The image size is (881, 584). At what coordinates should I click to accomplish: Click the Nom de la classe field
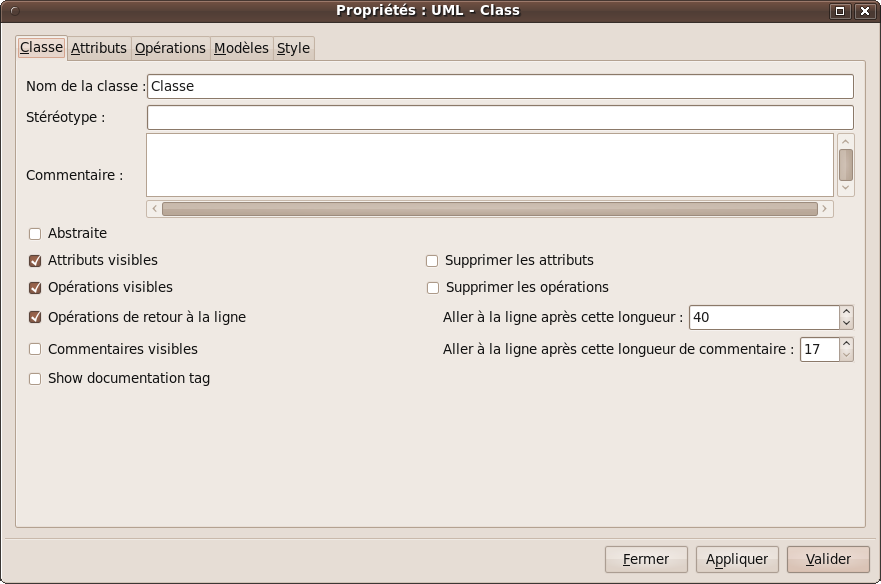pyautogui.click(x=500, y=86)
